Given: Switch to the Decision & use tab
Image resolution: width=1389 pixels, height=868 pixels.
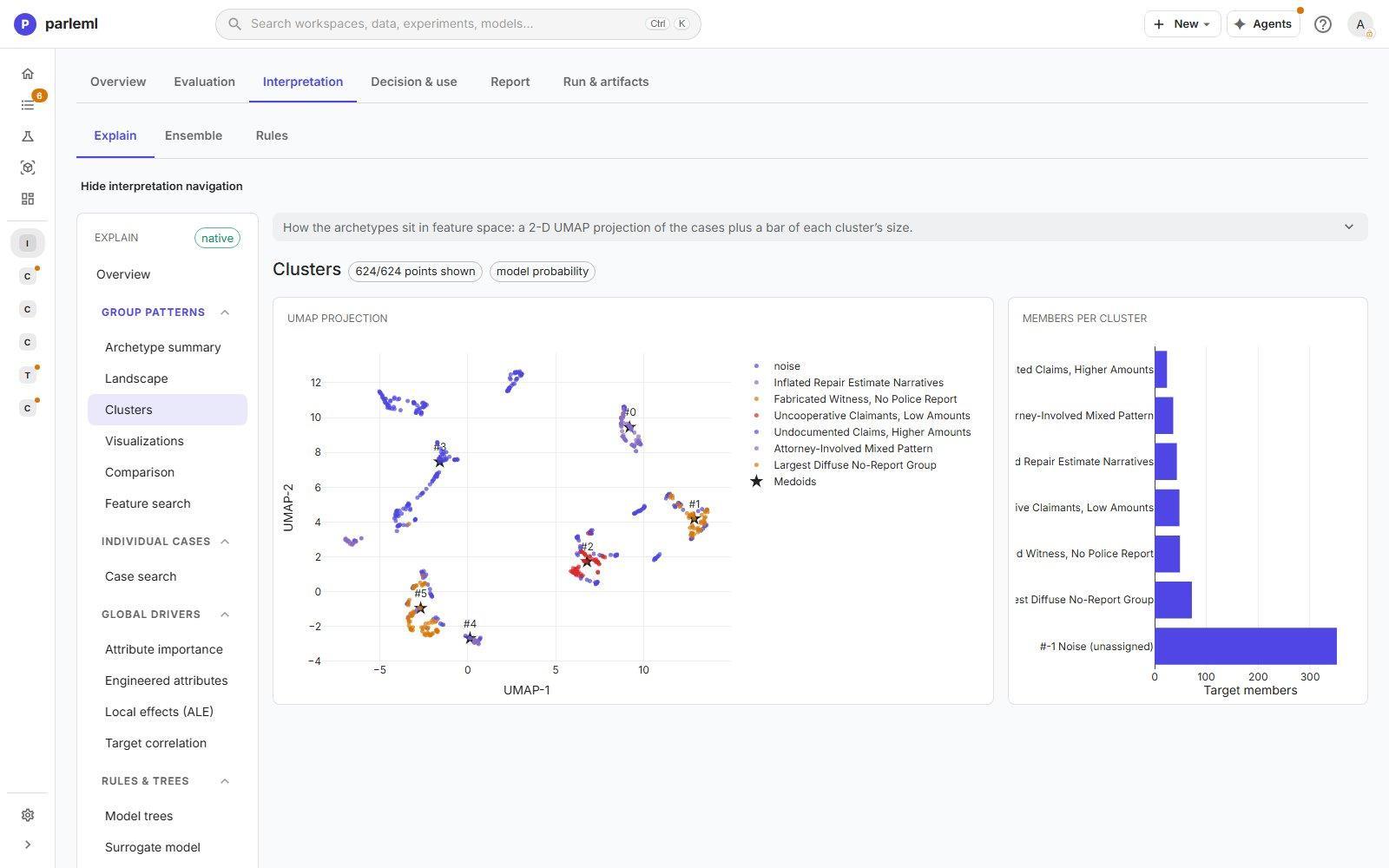Looking at the screenshot, I should point(414,82).
